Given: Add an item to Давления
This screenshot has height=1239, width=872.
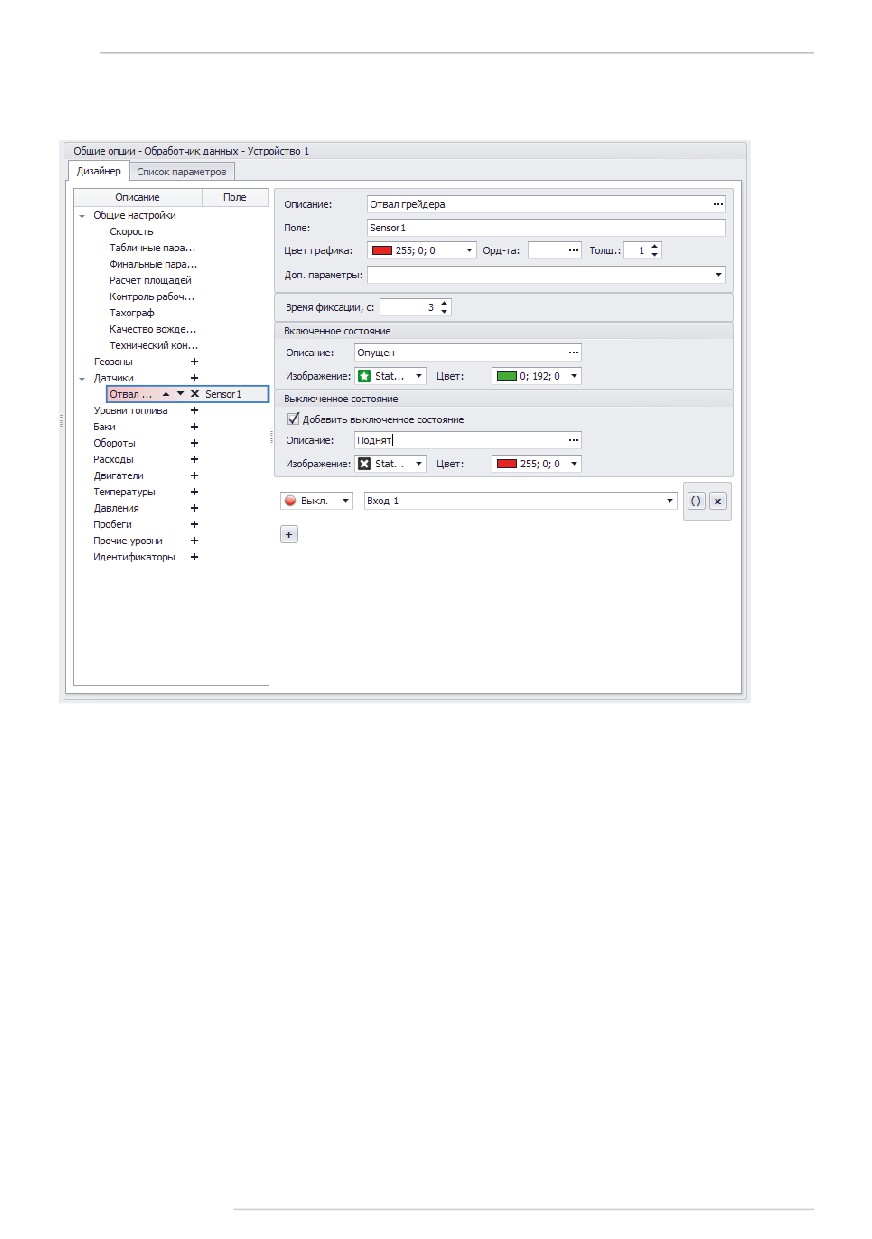Looking at the screenshot, I should (x=194, y=508).
